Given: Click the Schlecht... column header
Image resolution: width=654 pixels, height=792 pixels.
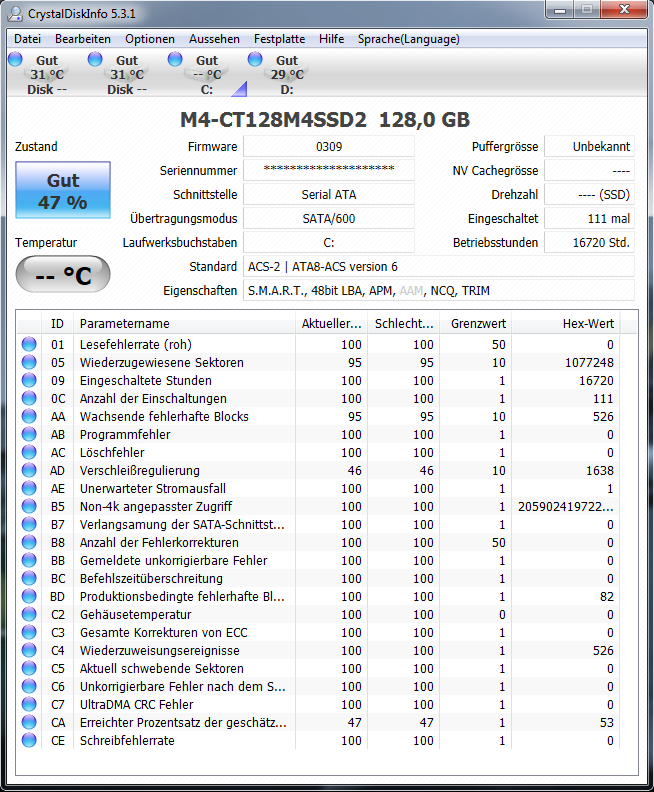Looking at the screenshot, I should click(x=404, y=323).
